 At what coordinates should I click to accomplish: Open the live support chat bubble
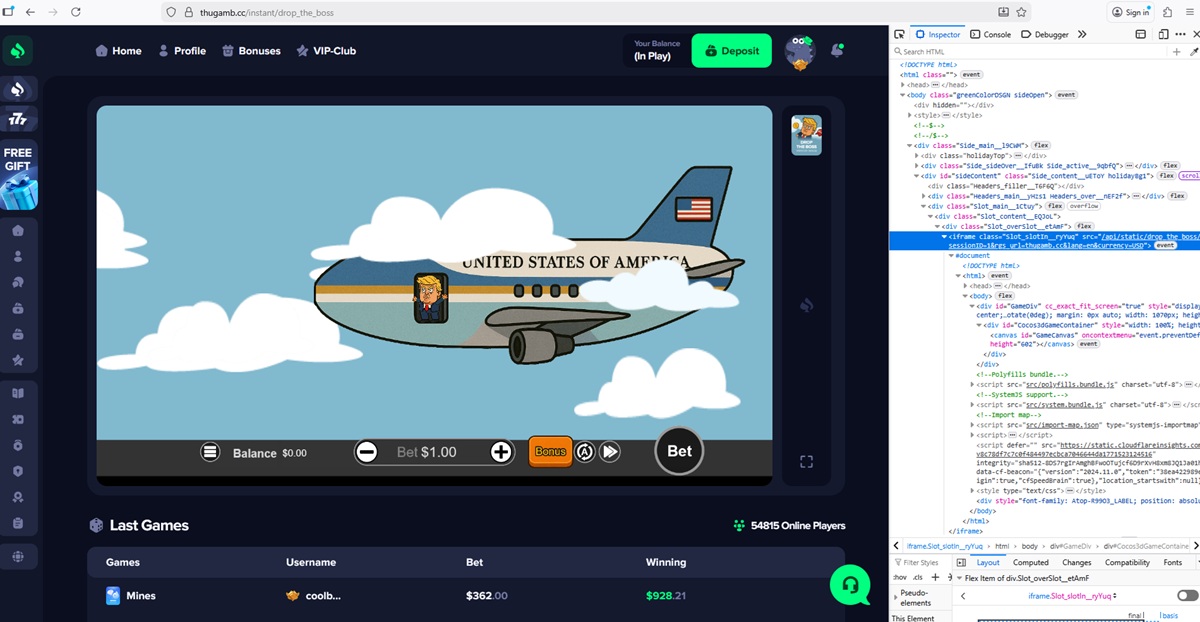849,584
